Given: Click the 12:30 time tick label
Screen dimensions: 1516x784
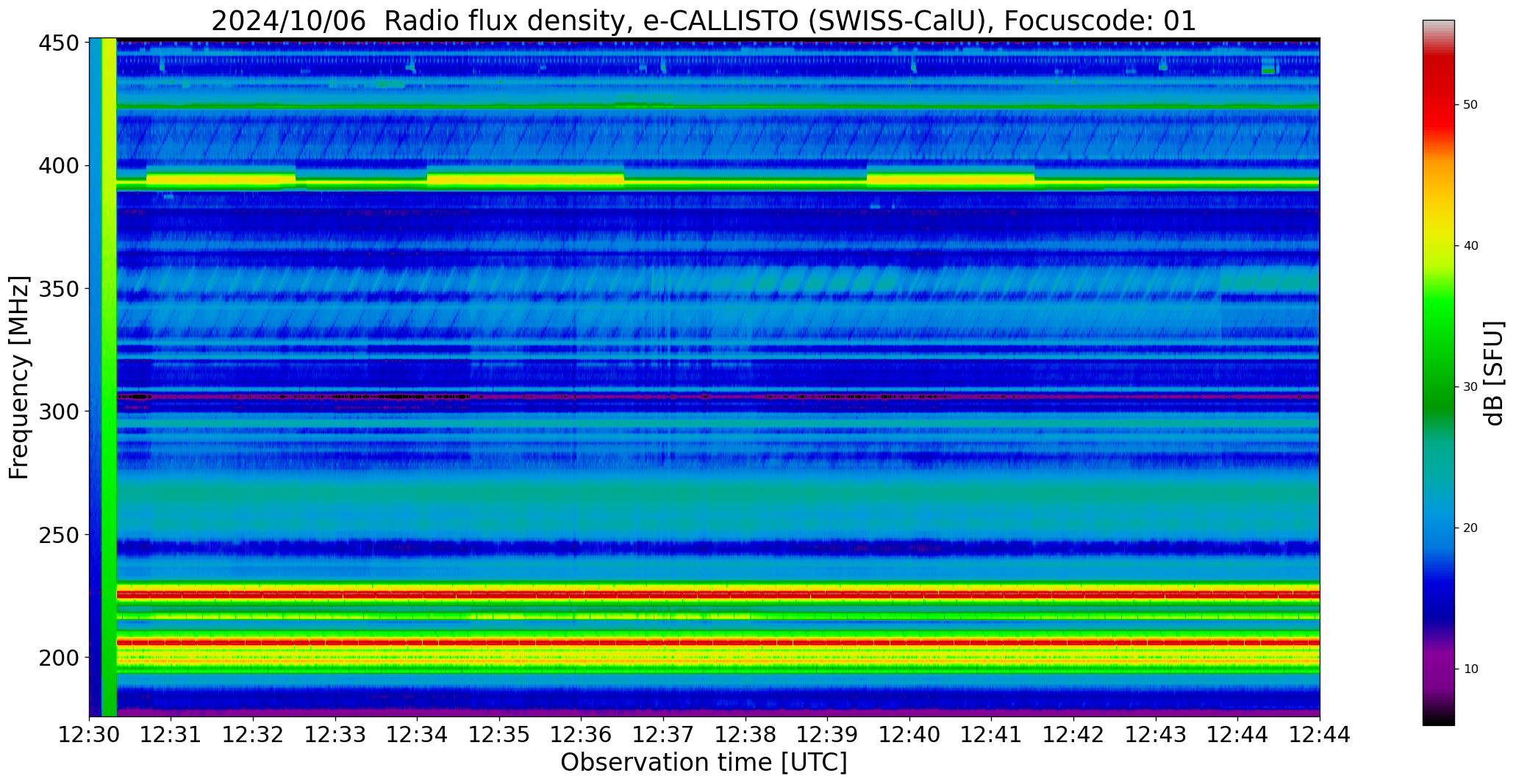Looking at the screenshot, I should tap(90, 734).
